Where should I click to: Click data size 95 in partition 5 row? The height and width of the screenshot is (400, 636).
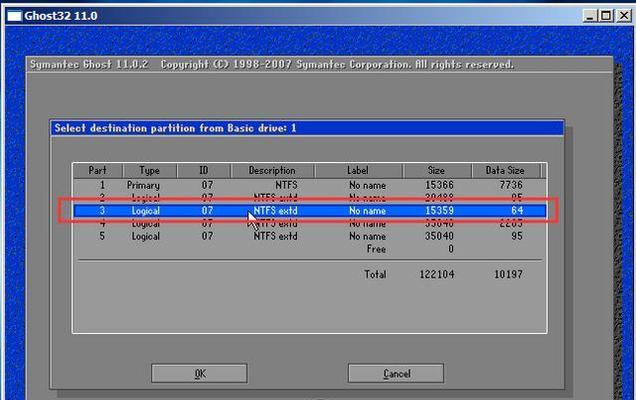click(517, 236)
